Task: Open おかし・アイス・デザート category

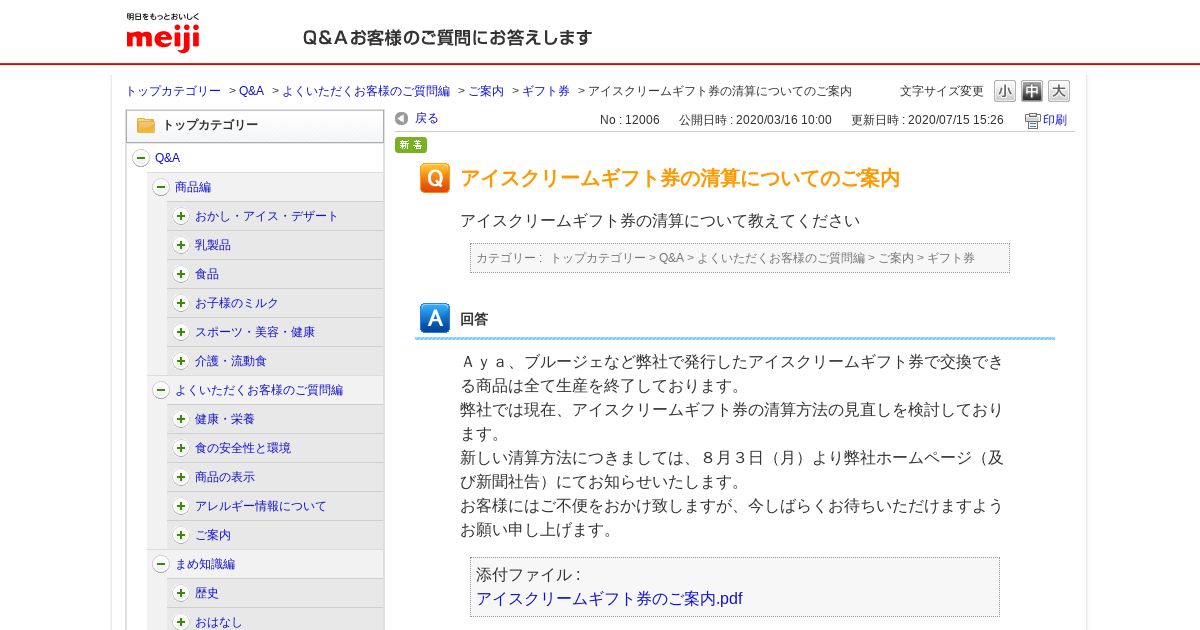Action: [267, 216]
